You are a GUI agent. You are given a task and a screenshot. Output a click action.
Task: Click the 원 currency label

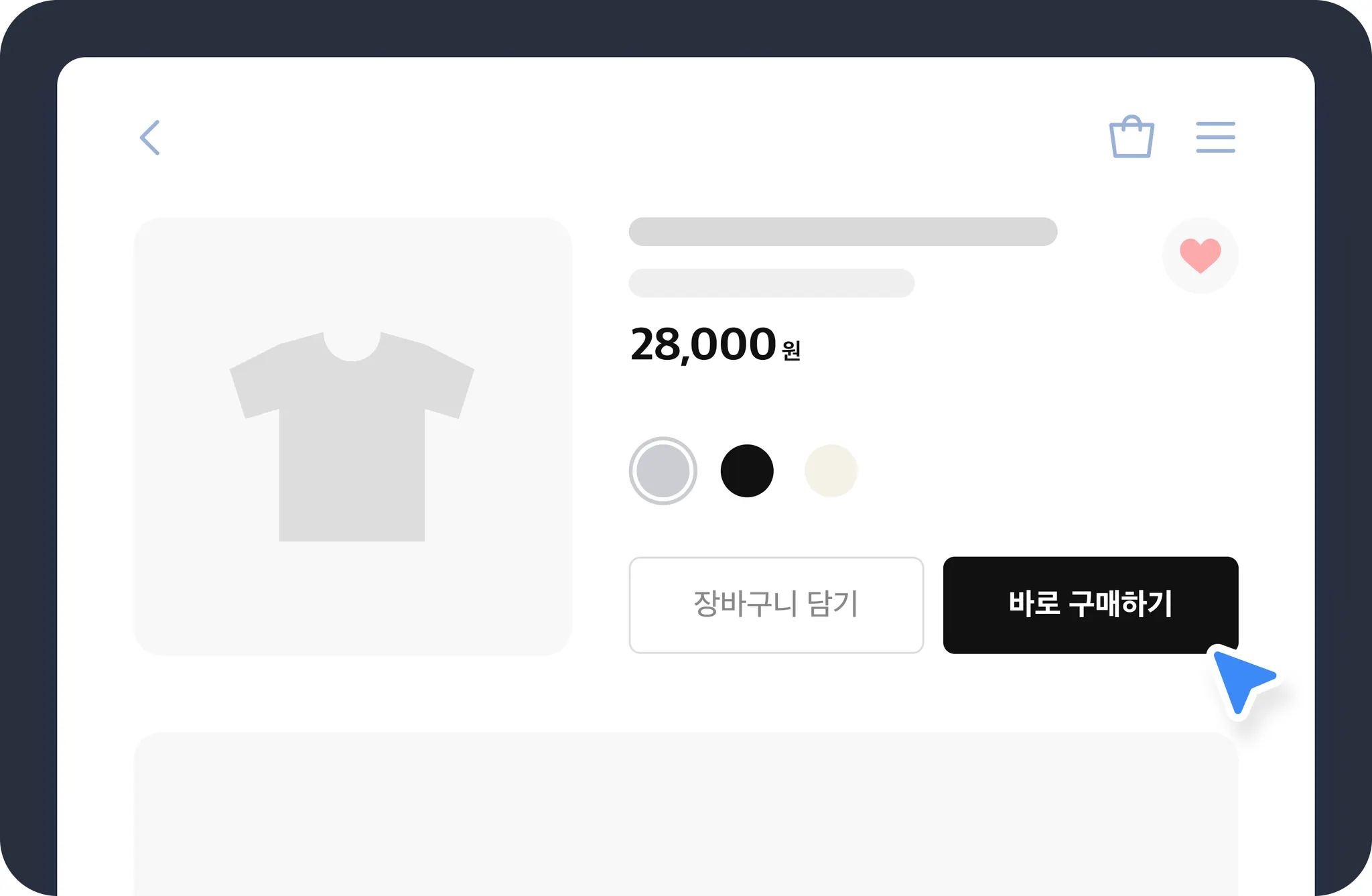[791, 350]
